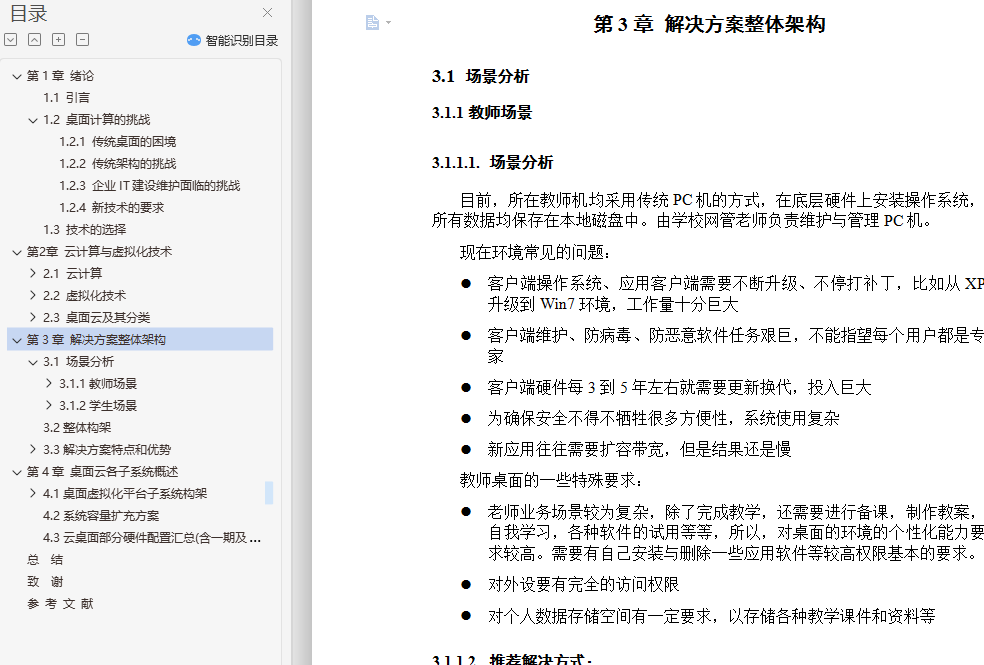Go to 1.2.4 新技术的要求
This screenshot has width=984, height=665.
[112, 208]
